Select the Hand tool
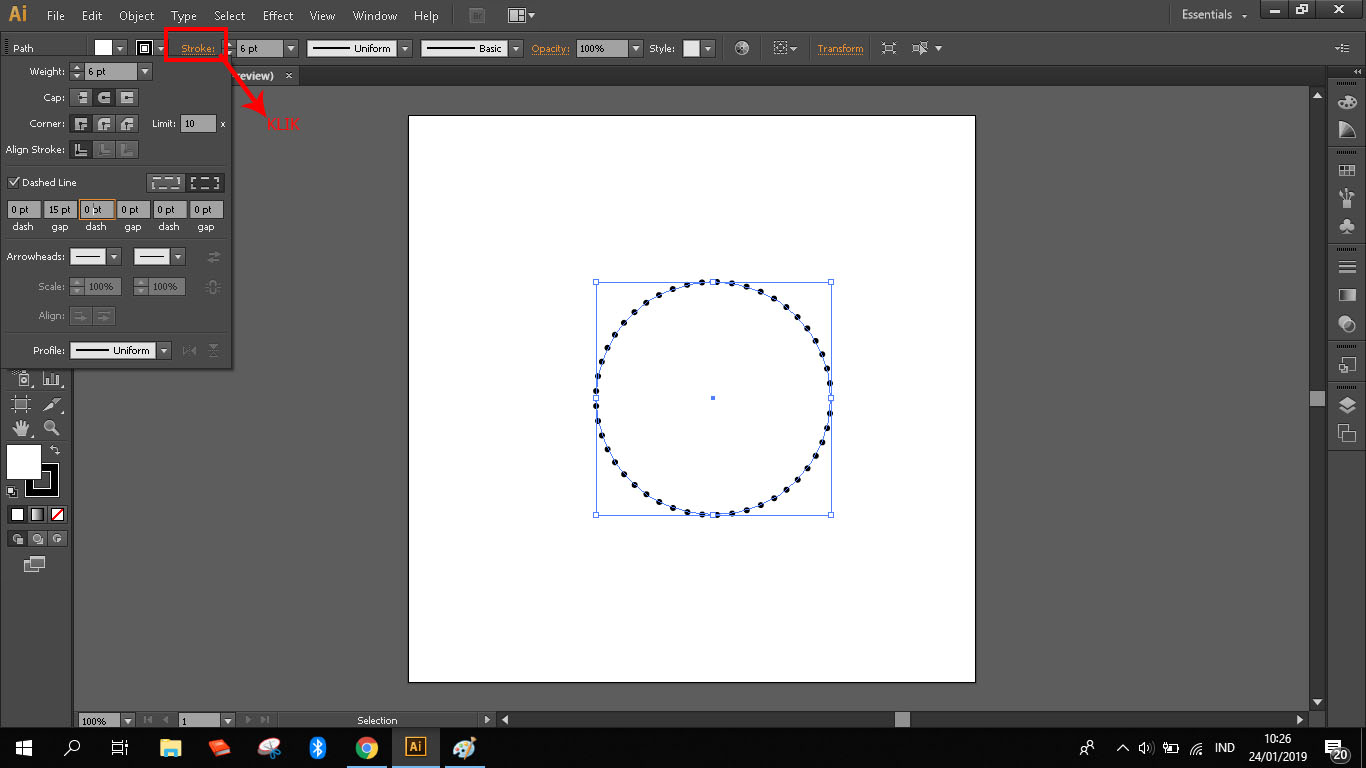1366x768 pixels. point(21,428)
